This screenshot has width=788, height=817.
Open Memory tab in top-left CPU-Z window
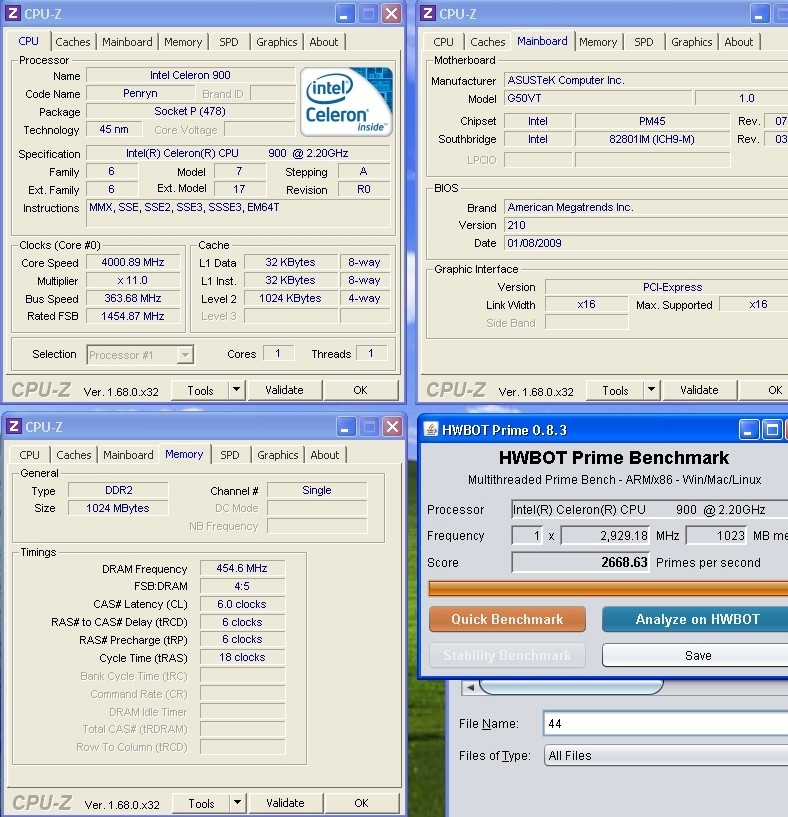(183, 42)
